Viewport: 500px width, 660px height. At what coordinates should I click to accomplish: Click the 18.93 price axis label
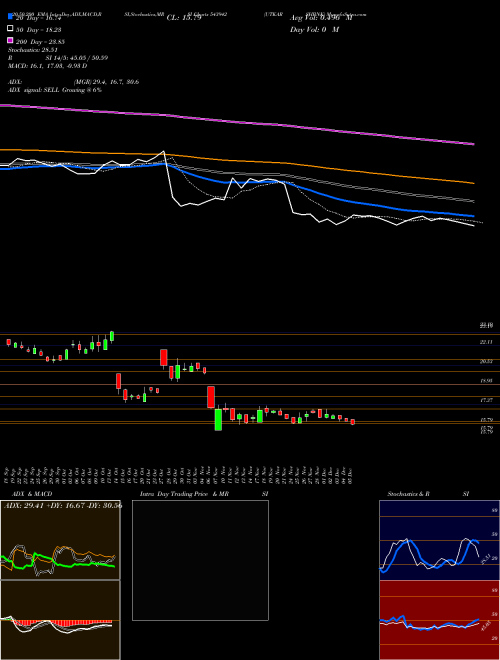click(x=486, y=381)
